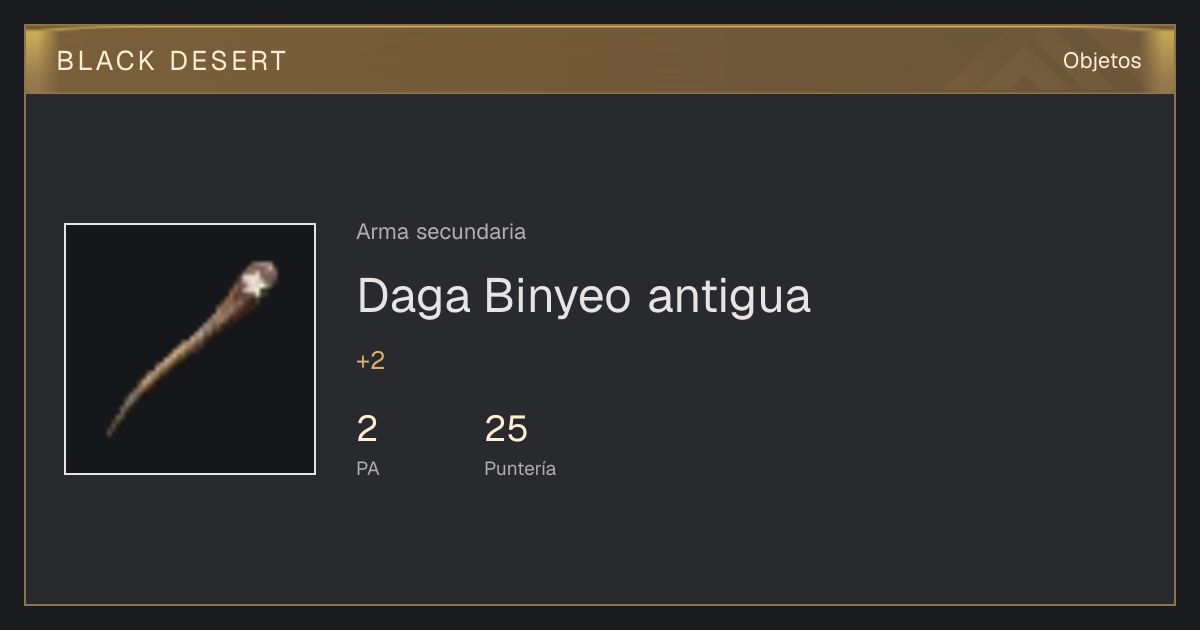Click the Puntería stat value 25
Viewport: 1200px width, 630px height.
coord(506,429)
